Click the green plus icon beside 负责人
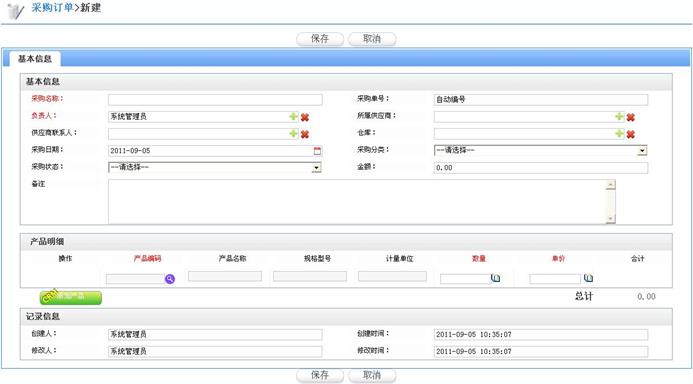The image size is (693, 384). click(x=293, y=116)
